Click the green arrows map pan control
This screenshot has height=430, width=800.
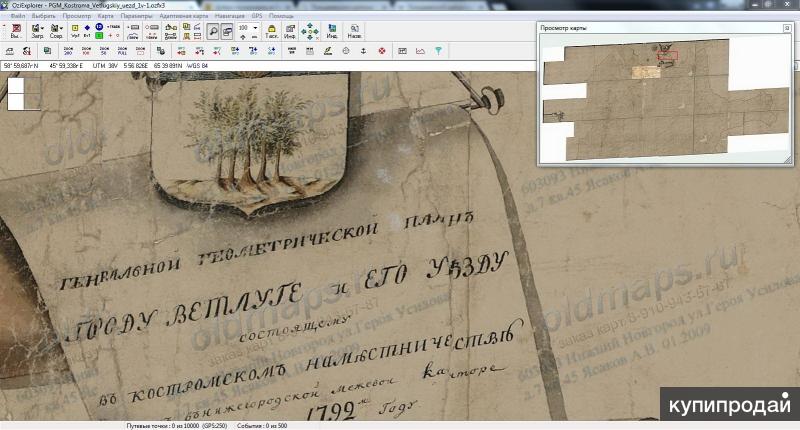pos(310,32)
